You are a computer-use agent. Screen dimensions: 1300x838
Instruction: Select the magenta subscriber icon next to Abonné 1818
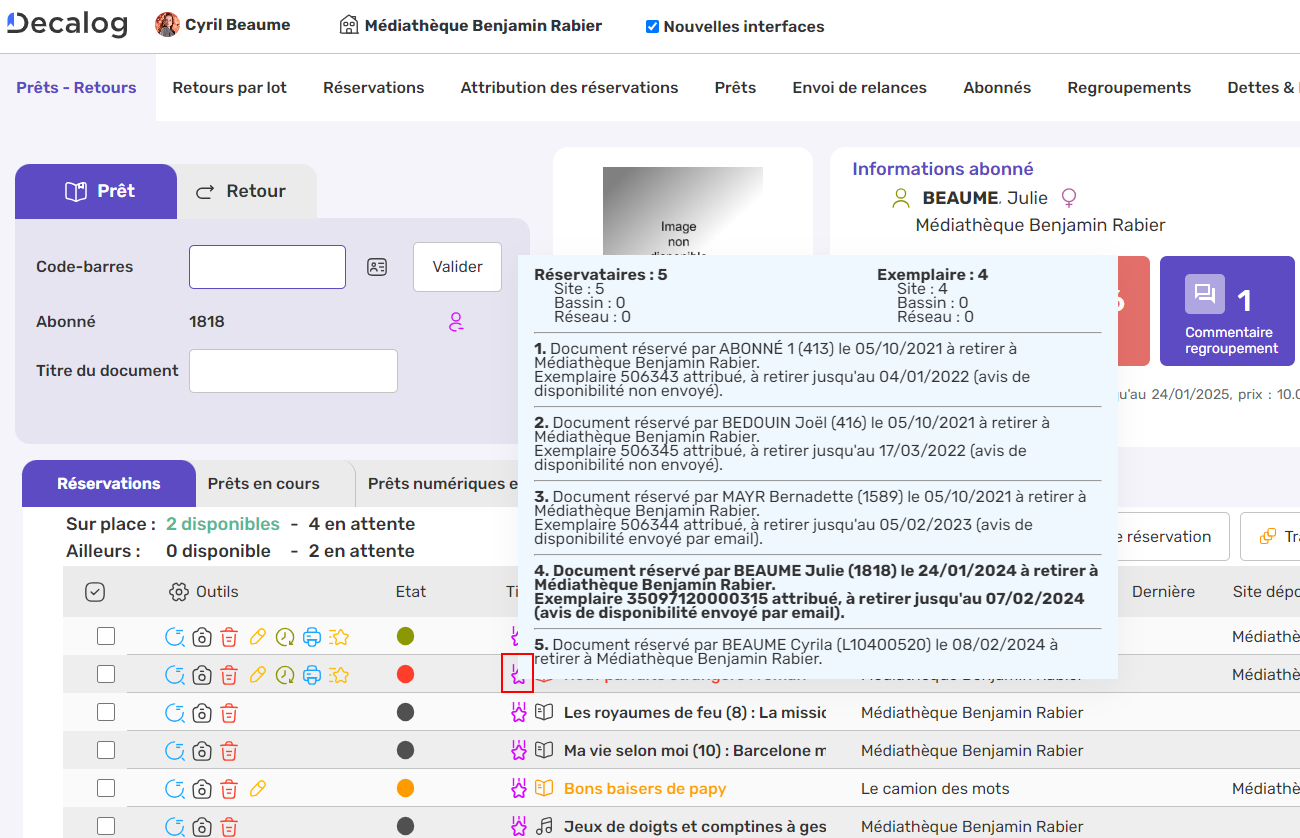[457, 322]
